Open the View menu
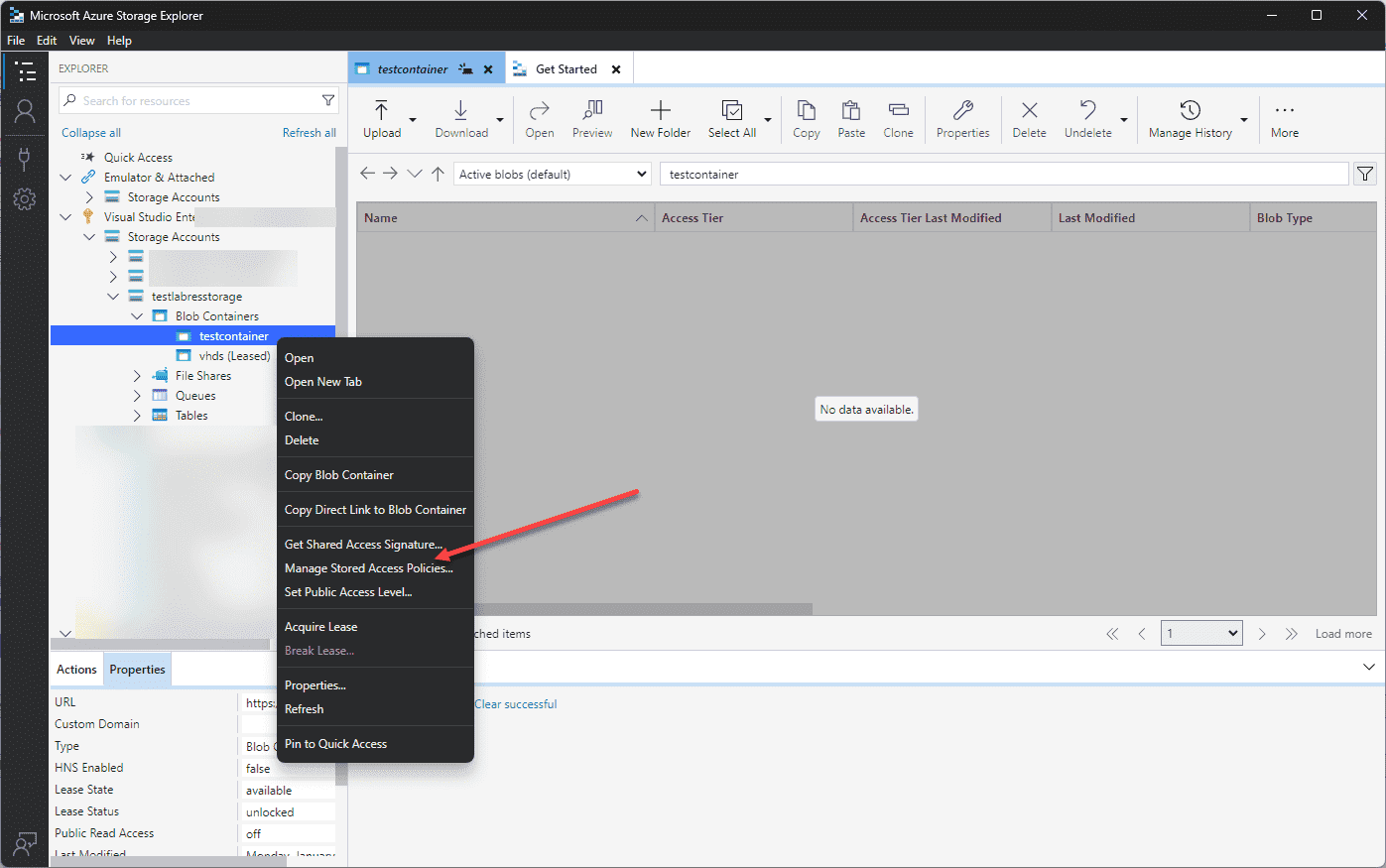This screenshot has height=868, width=1386. click(x=82, y=41)
